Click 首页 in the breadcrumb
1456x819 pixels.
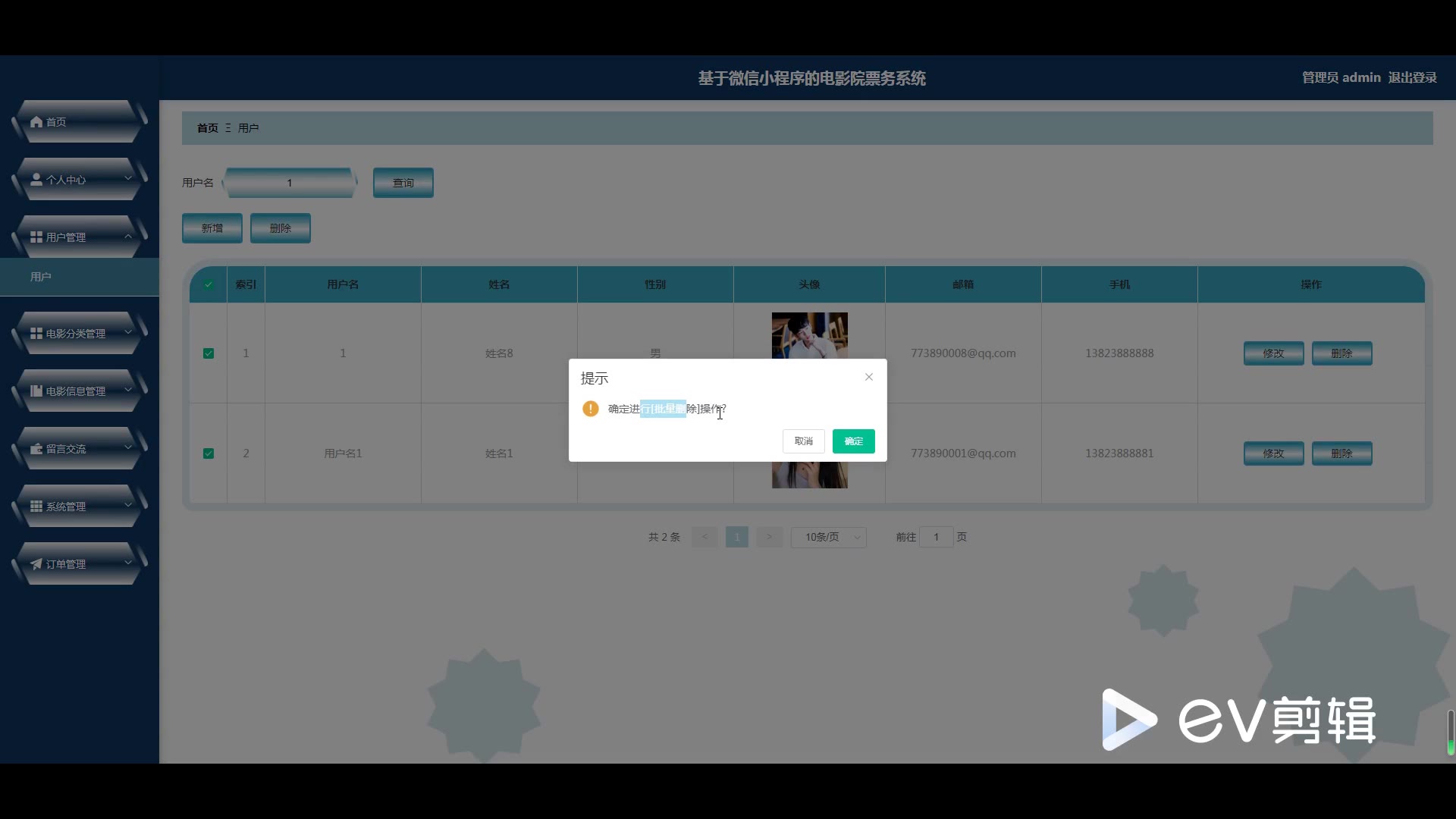pos(207,128)
